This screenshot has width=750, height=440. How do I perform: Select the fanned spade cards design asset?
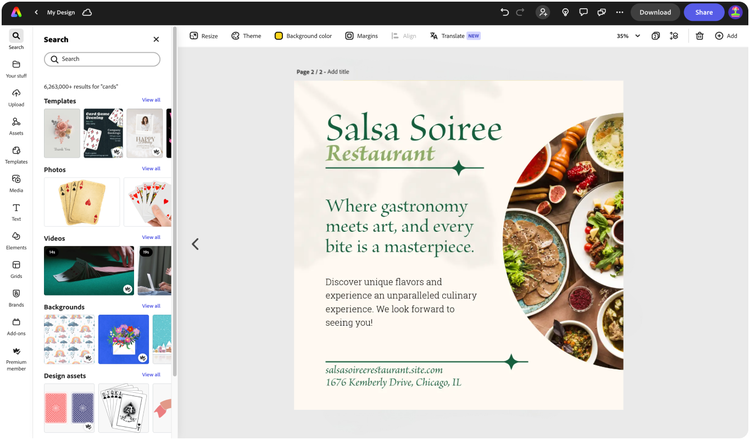click(123, 407)
